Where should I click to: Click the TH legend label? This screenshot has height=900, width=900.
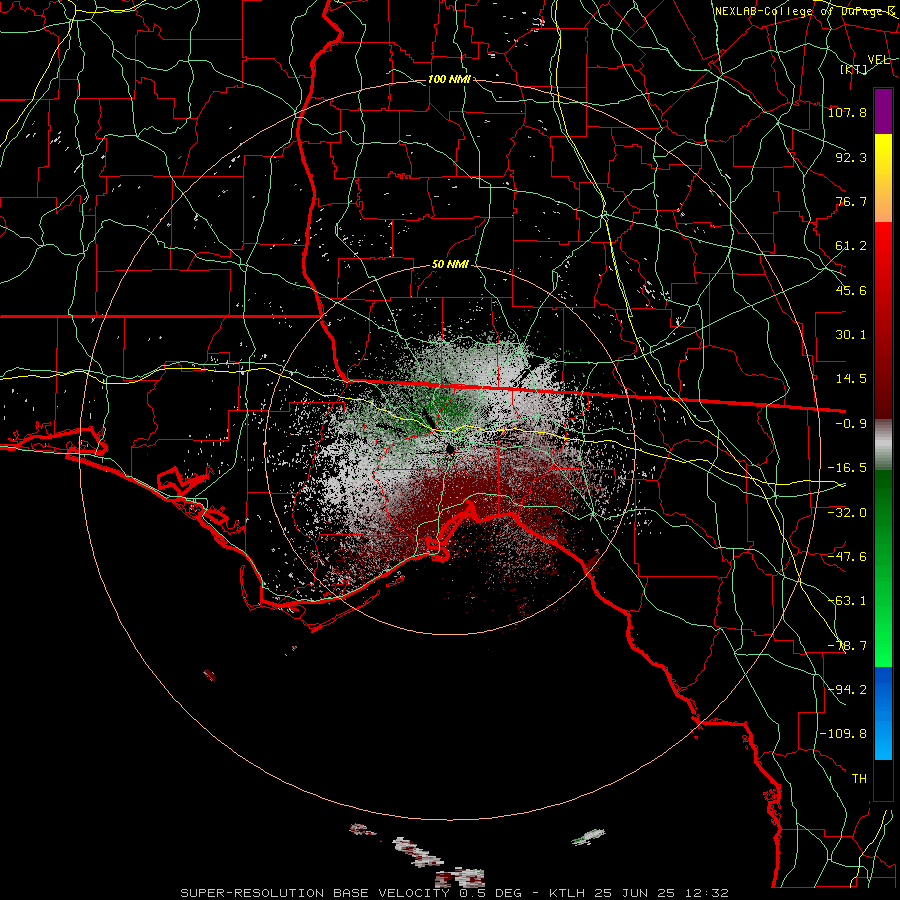[x=859, y=778]
